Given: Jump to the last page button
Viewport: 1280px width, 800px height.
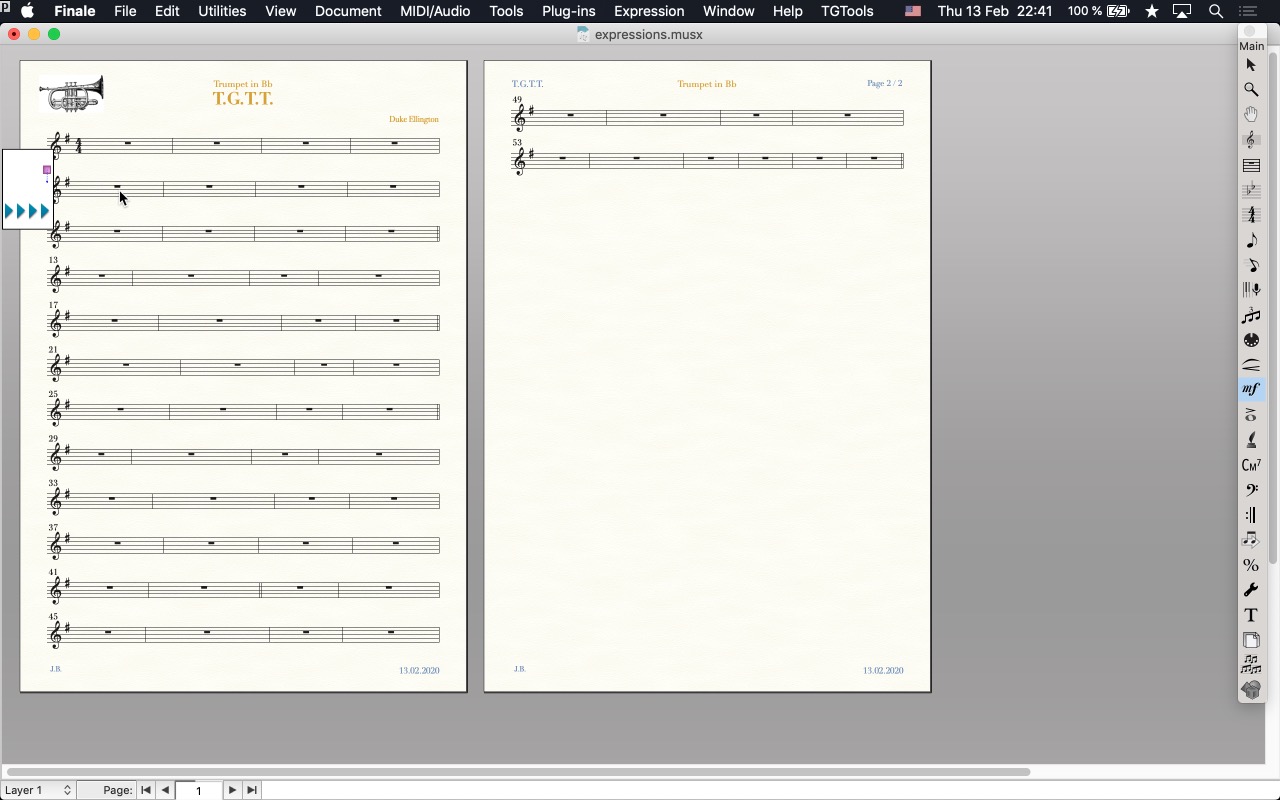Looking at the screenshot, I should pos(252,790).
